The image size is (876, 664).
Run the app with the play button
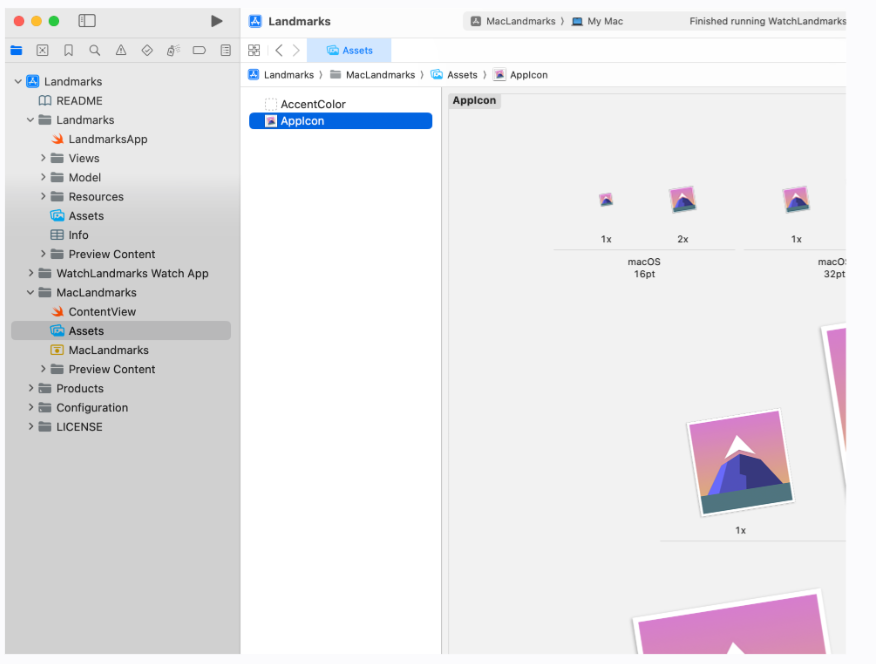(x=217, y=21)
